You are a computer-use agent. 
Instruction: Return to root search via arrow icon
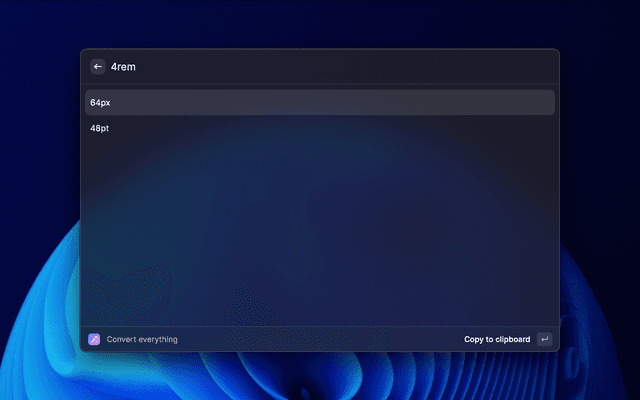[x=98, y=67]
